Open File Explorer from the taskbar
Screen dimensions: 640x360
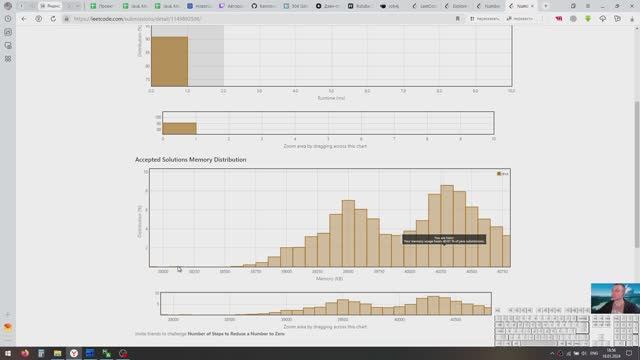(58, 353)
